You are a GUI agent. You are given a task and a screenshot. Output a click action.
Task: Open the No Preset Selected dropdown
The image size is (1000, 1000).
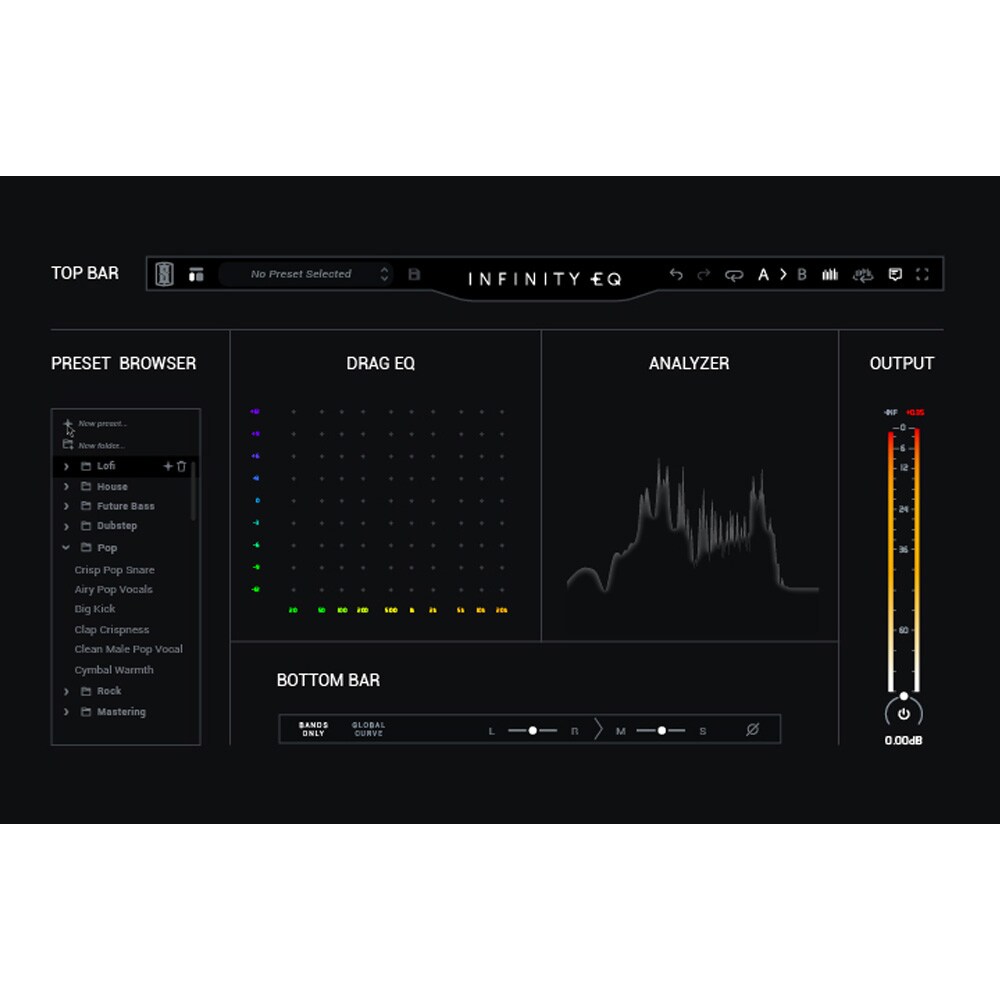305,274
